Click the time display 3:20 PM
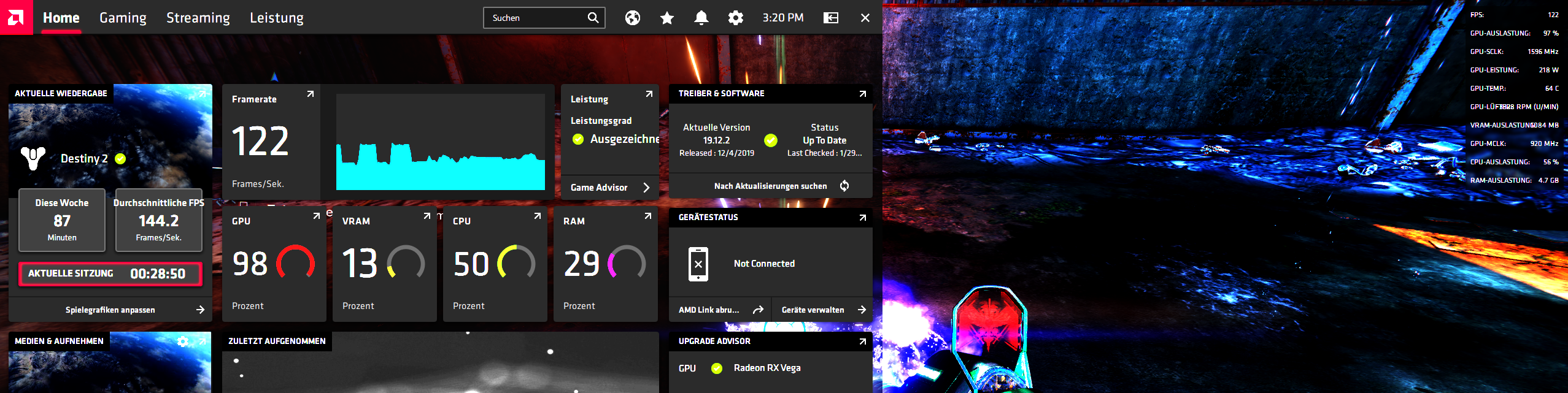Image resolution: width=1568 pixels, height=393 pixels. (783, 18)
